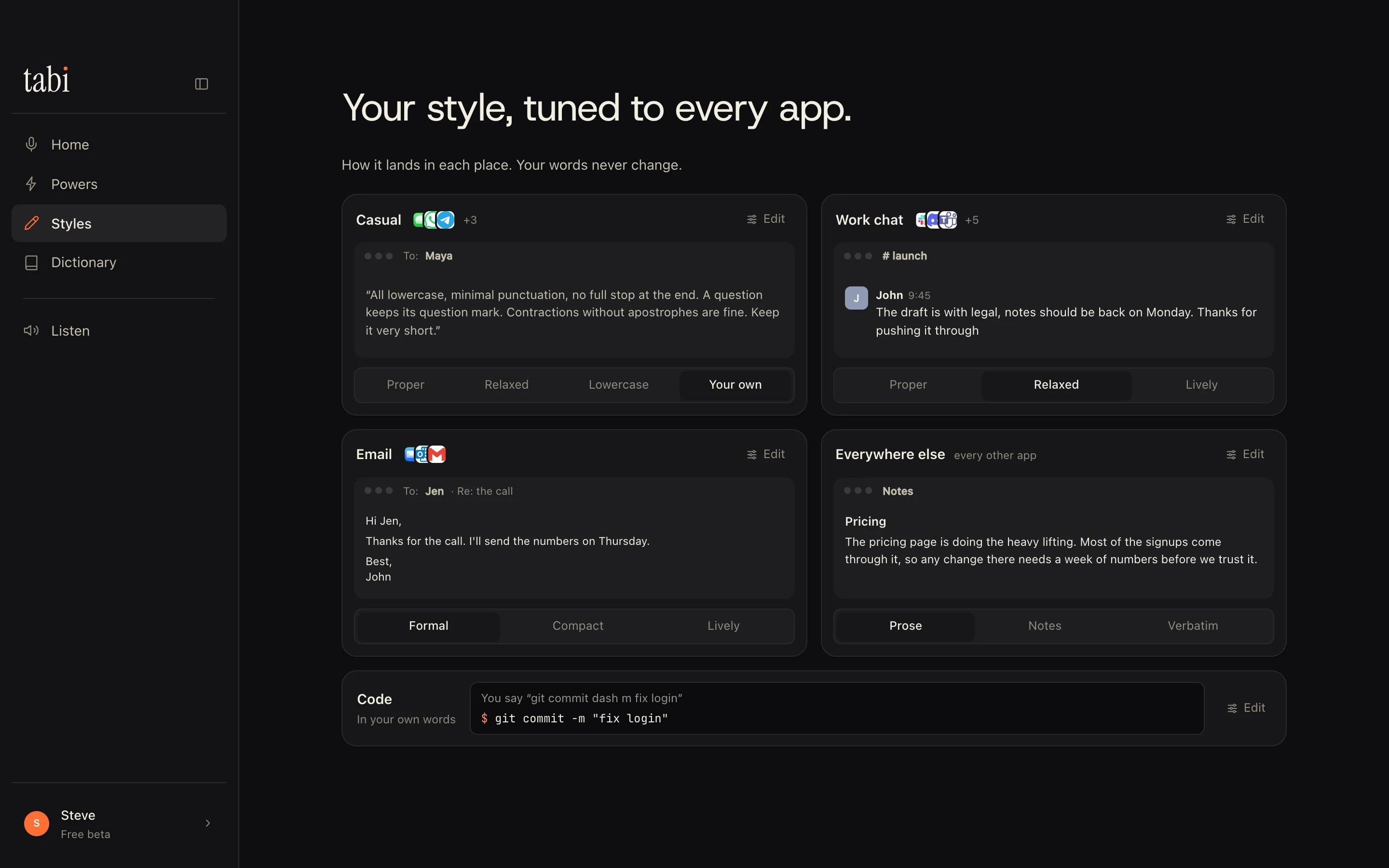Select the Proper style in the Casual card
Screen dimensions: 1389x868
(405, 385)
